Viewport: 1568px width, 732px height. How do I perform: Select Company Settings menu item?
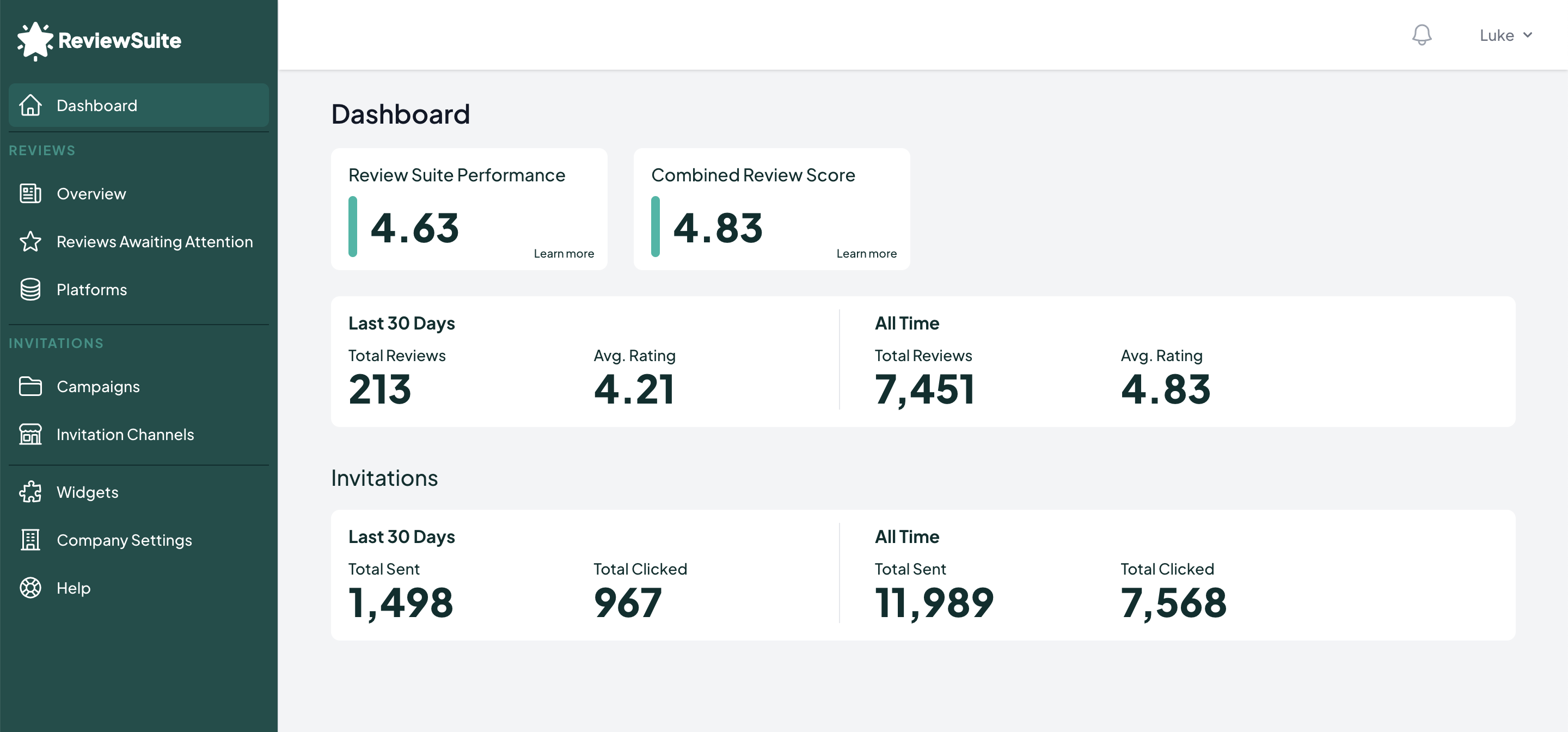point(124,539)
